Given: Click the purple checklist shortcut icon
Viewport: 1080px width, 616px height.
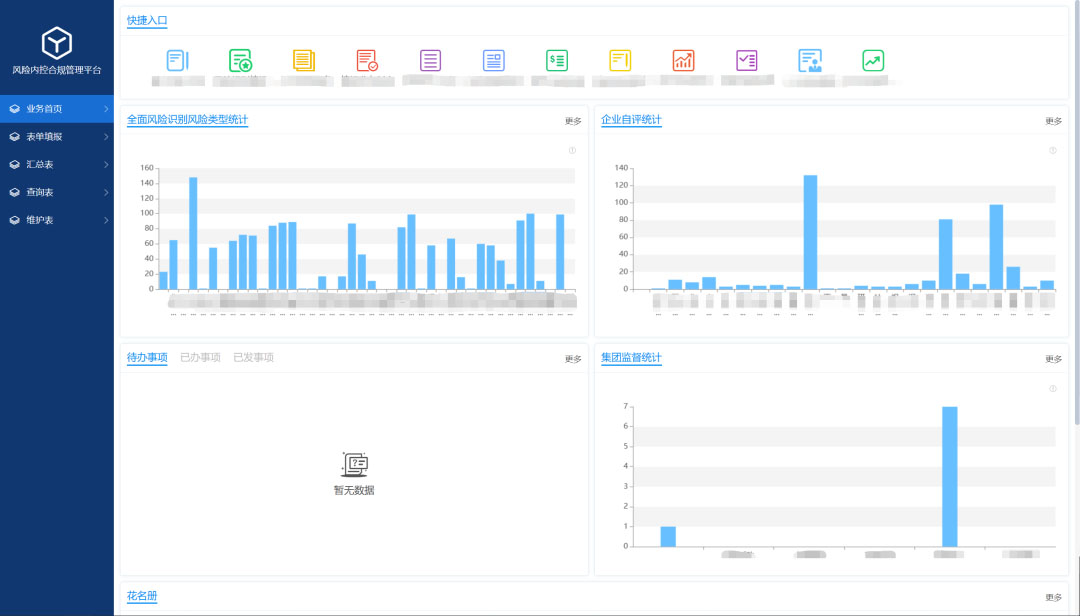Looking at the screenshot, I should 747,60.
